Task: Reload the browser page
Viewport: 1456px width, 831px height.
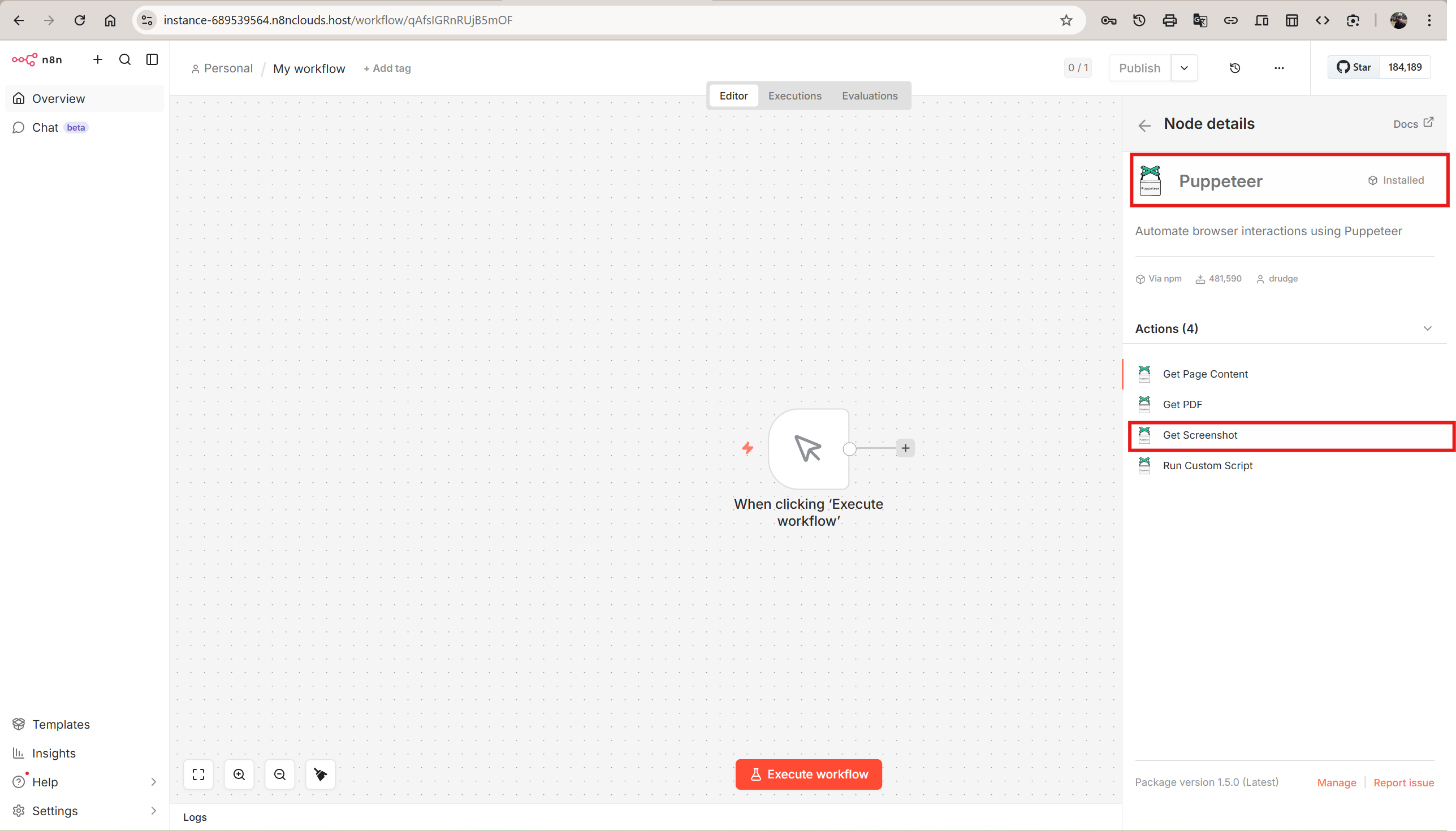Action: [x=79, y=20]
